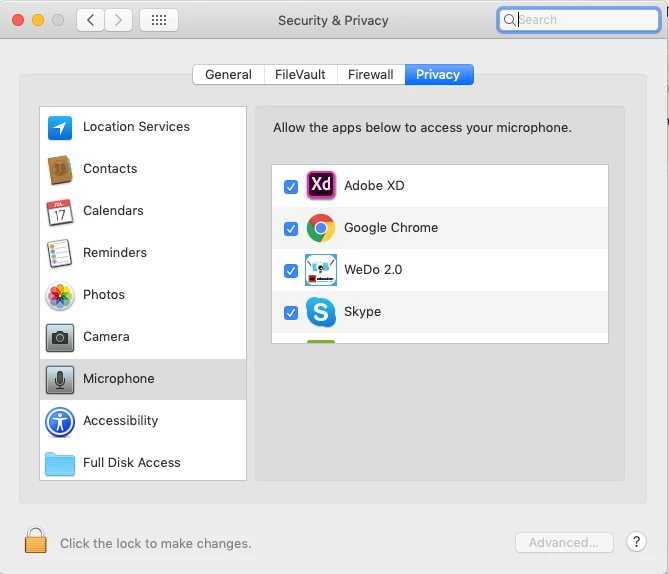Click the Advanced... button
The height and width of the screenshot is (574, 669).
[x=564, y=542]
